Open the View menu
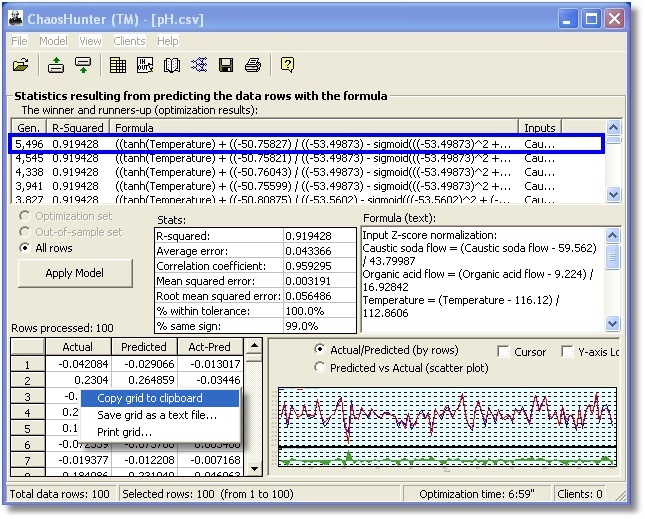Image resolution: width=645 pixels, height=519 pixels. 90,41
